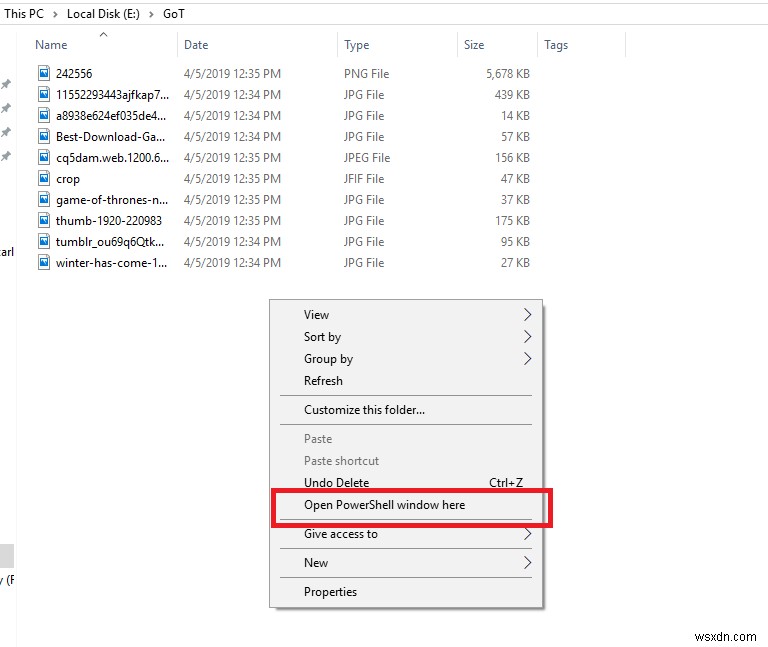Click the 175 KB size value
The height and width of the screenshot is (647, 768).
(512, 221)
